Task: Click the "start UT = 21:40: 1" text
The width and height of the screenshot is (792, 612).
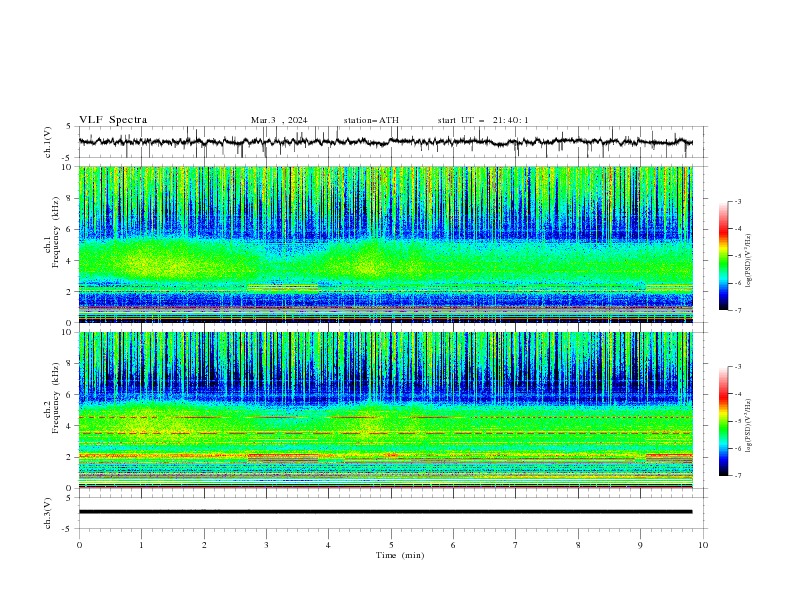Action: coord(483,120)
